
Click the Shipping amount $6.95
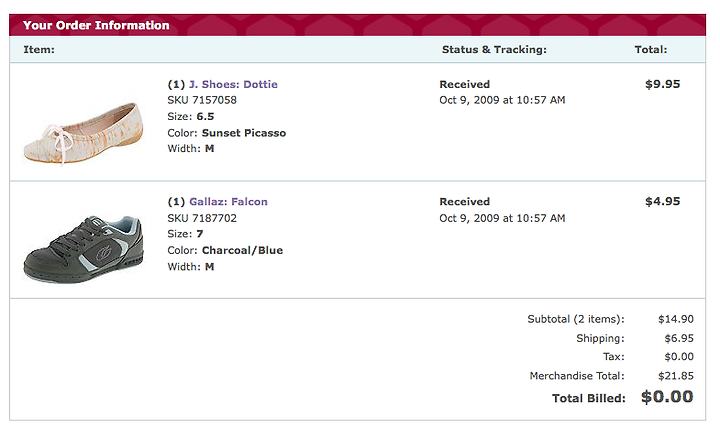click(x=679, y=338)
